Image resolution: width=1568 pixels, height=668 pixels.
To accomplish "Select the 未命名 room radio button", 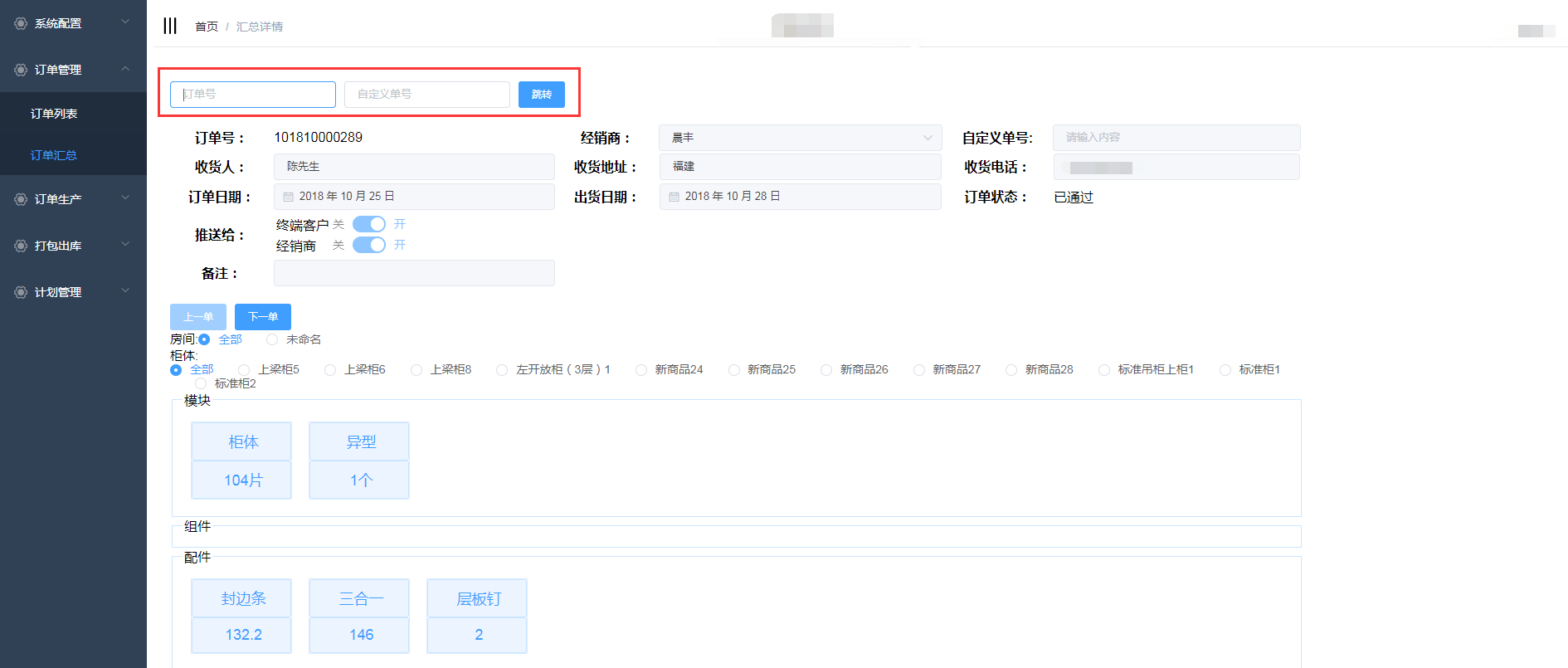I will pyautogui.click(x=272, y=339).
